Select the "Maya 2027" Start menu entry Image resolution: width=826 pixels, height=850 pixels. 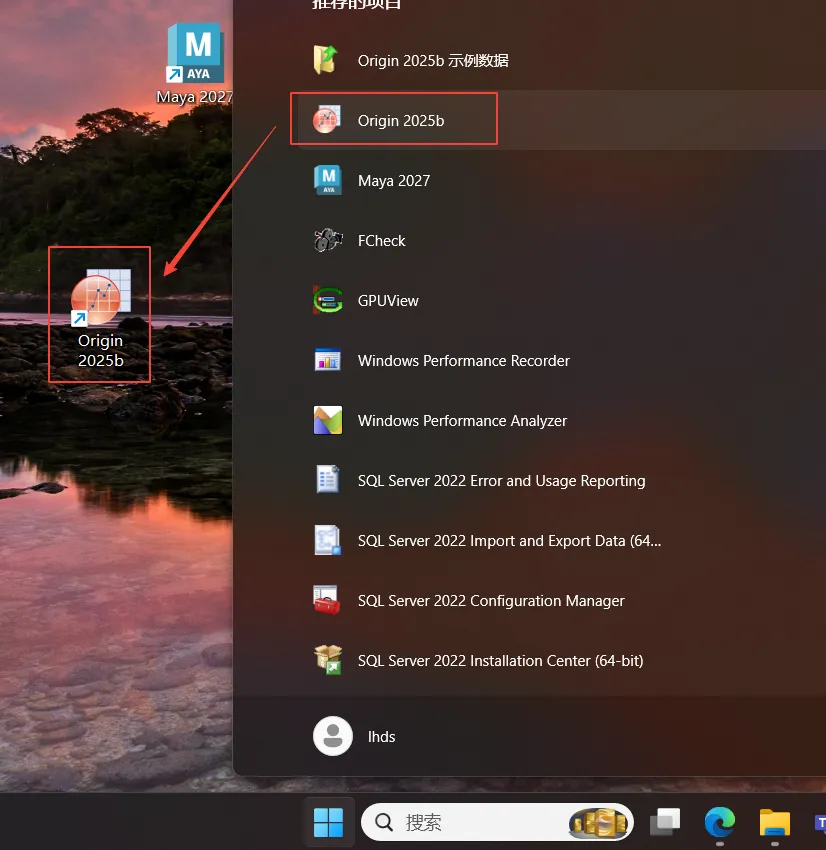click(x=562, y=180)
